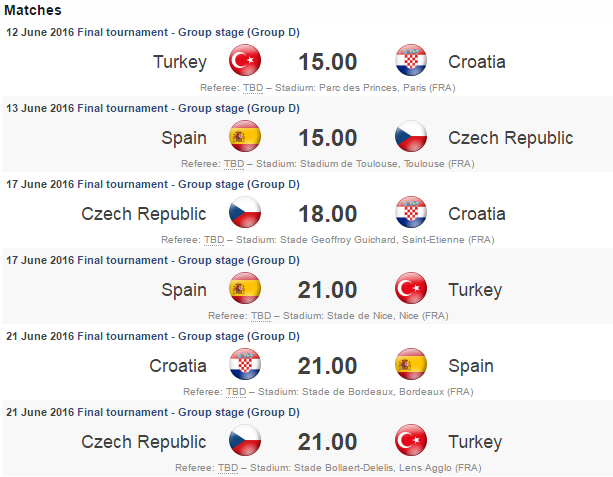
Task: Click Czech Republic flag in the 18.00 match
Action: point(245,214)
